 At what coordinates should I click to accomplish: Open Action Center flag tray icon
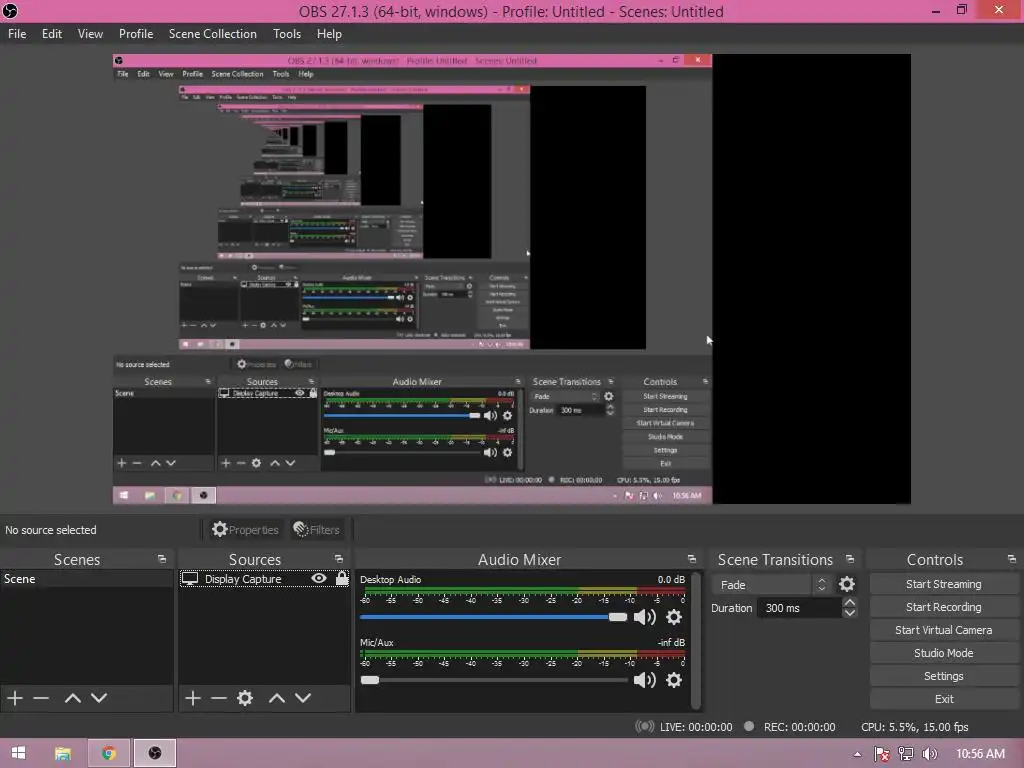coord(882,754)
